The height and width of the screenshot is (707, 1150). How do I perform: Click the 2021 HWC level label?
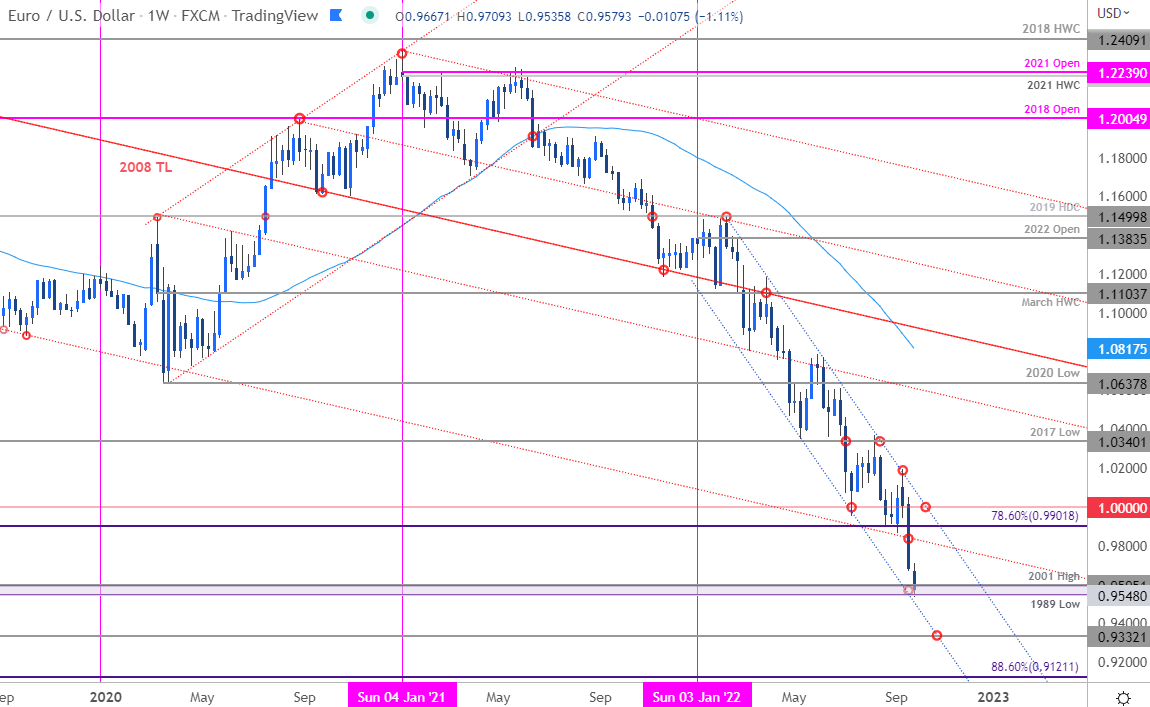1053,85
